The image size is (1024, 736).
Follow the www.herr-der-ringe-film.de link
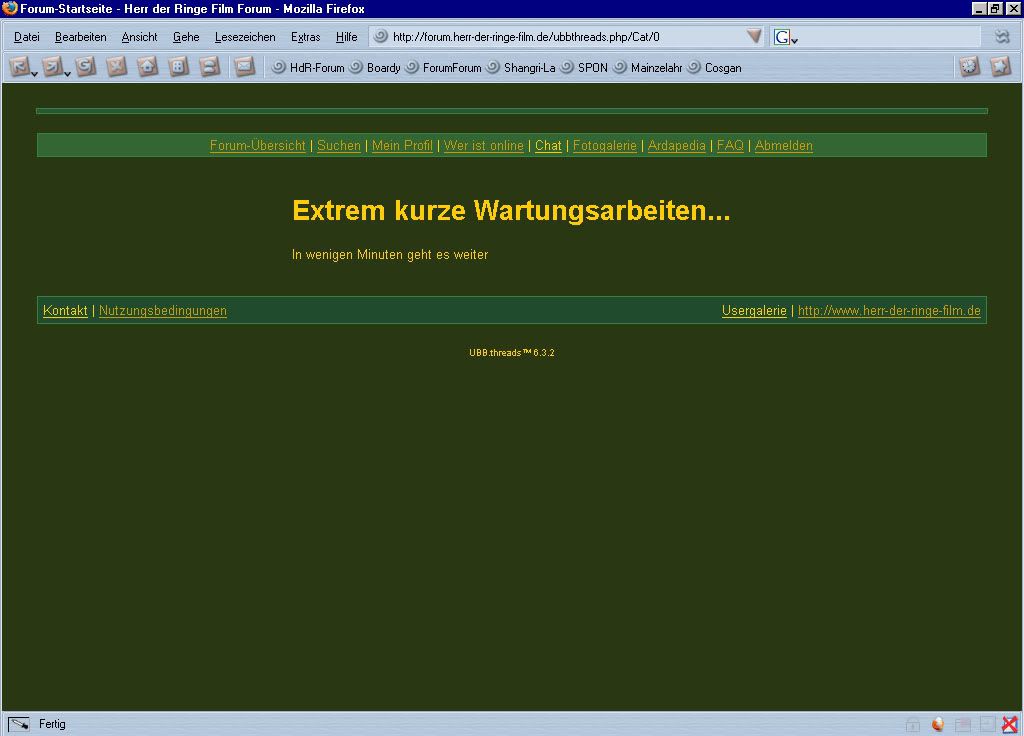click(889, 311)
